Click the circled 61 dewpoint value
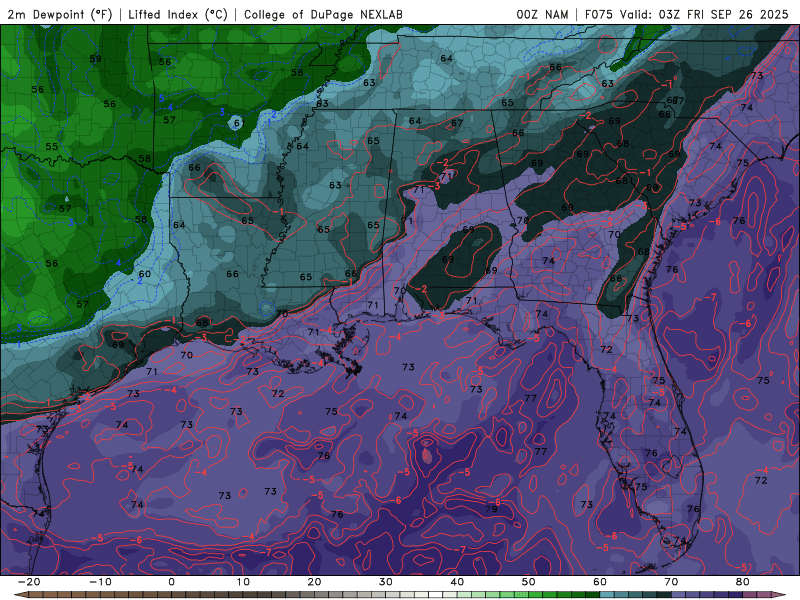Image resolution: width=800 pixels, height=600 pixels. tap(238, 123)
